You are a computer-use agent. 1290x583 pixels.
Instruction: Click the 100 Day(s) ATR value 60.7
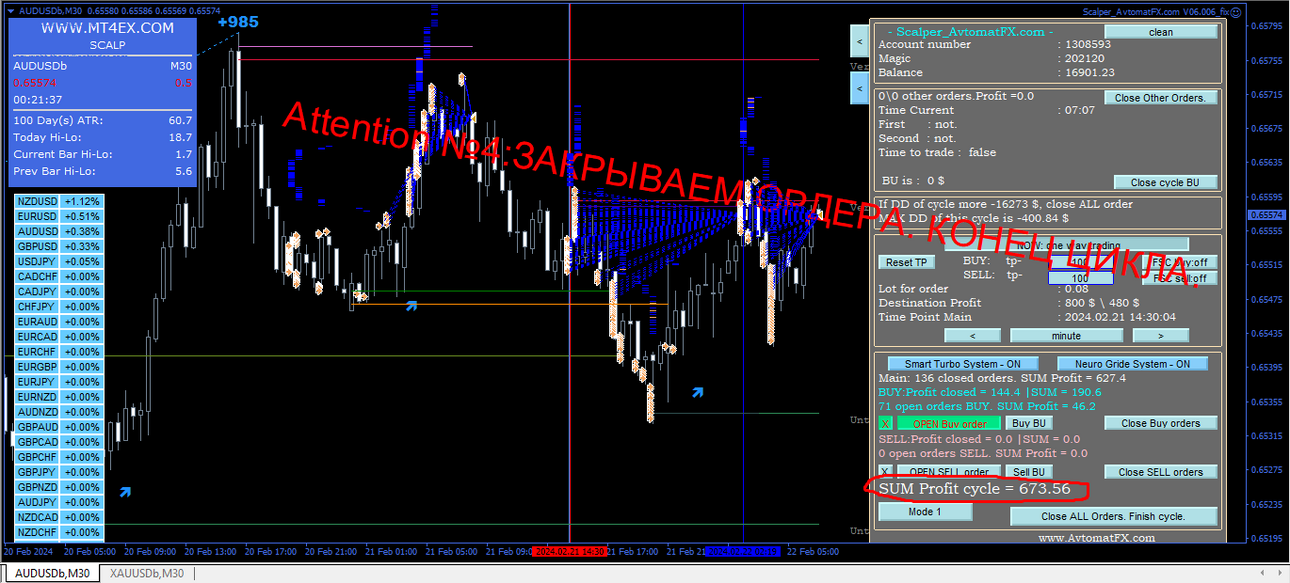click(x=180, y=120)
